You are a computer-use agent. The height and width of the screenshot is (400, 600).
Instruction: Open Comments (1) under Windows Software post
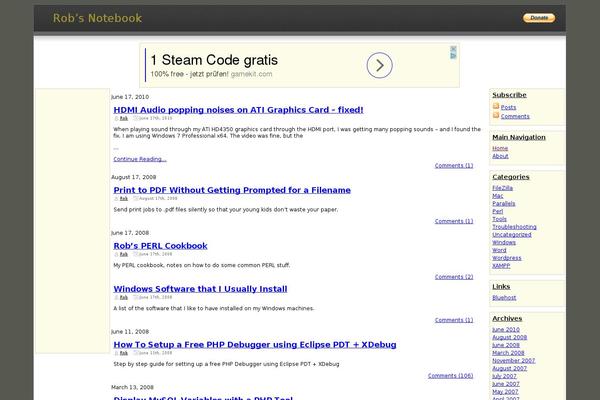(x=454, y=320)
